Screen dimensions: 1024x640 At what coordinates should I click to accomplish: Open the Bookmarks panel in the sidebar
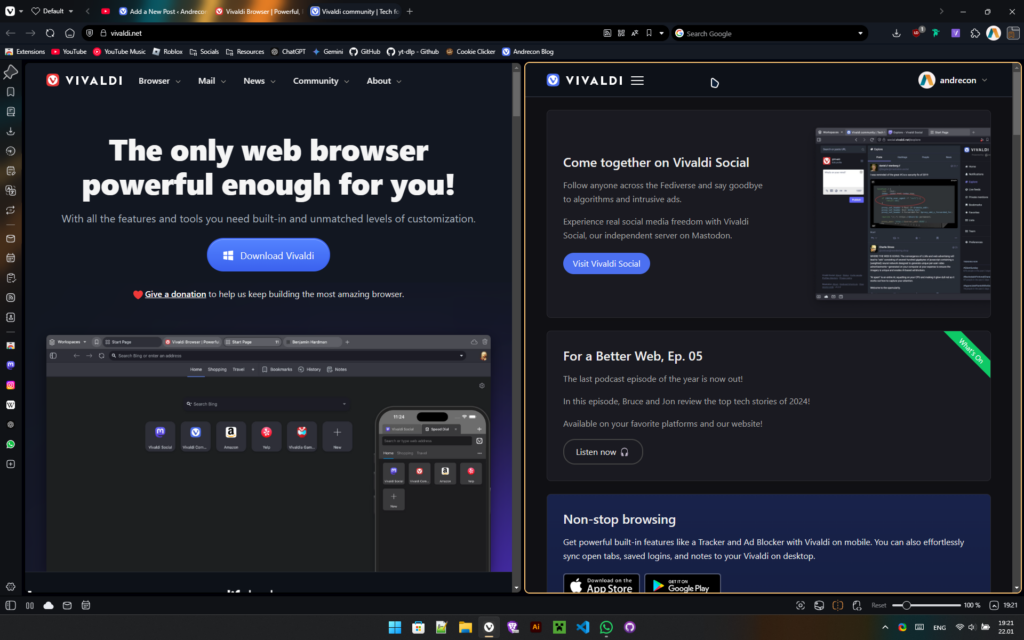tap(10, 92)
